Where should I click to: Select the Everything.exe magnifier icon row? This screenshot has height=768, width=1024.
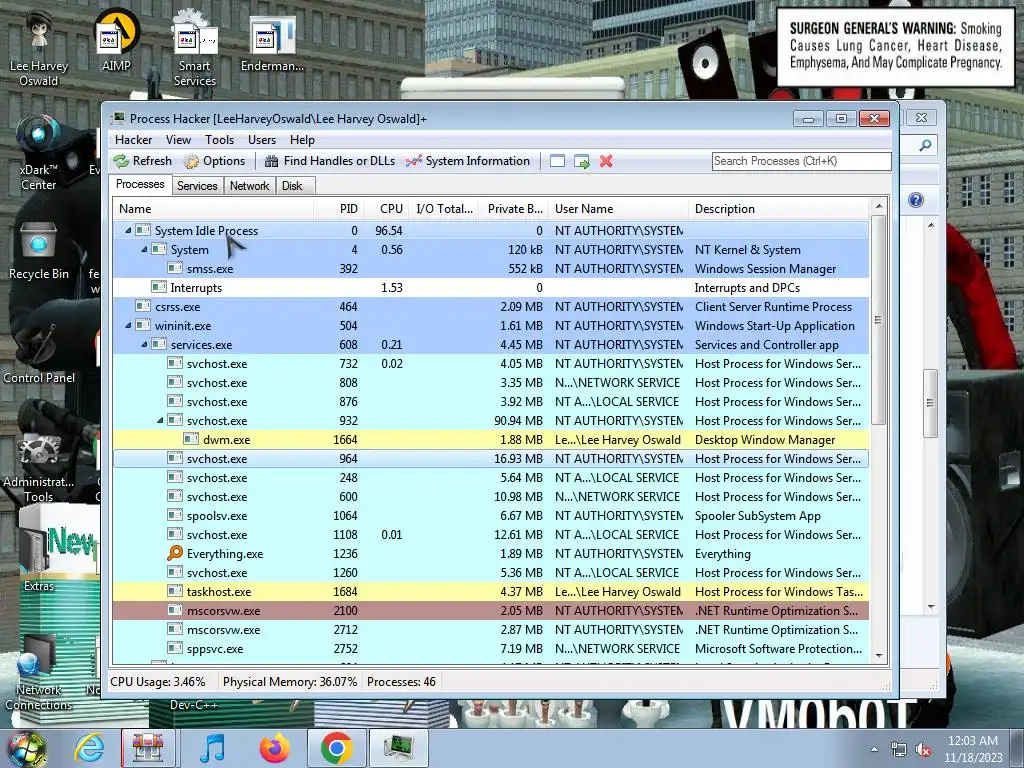tap(490, 554)
